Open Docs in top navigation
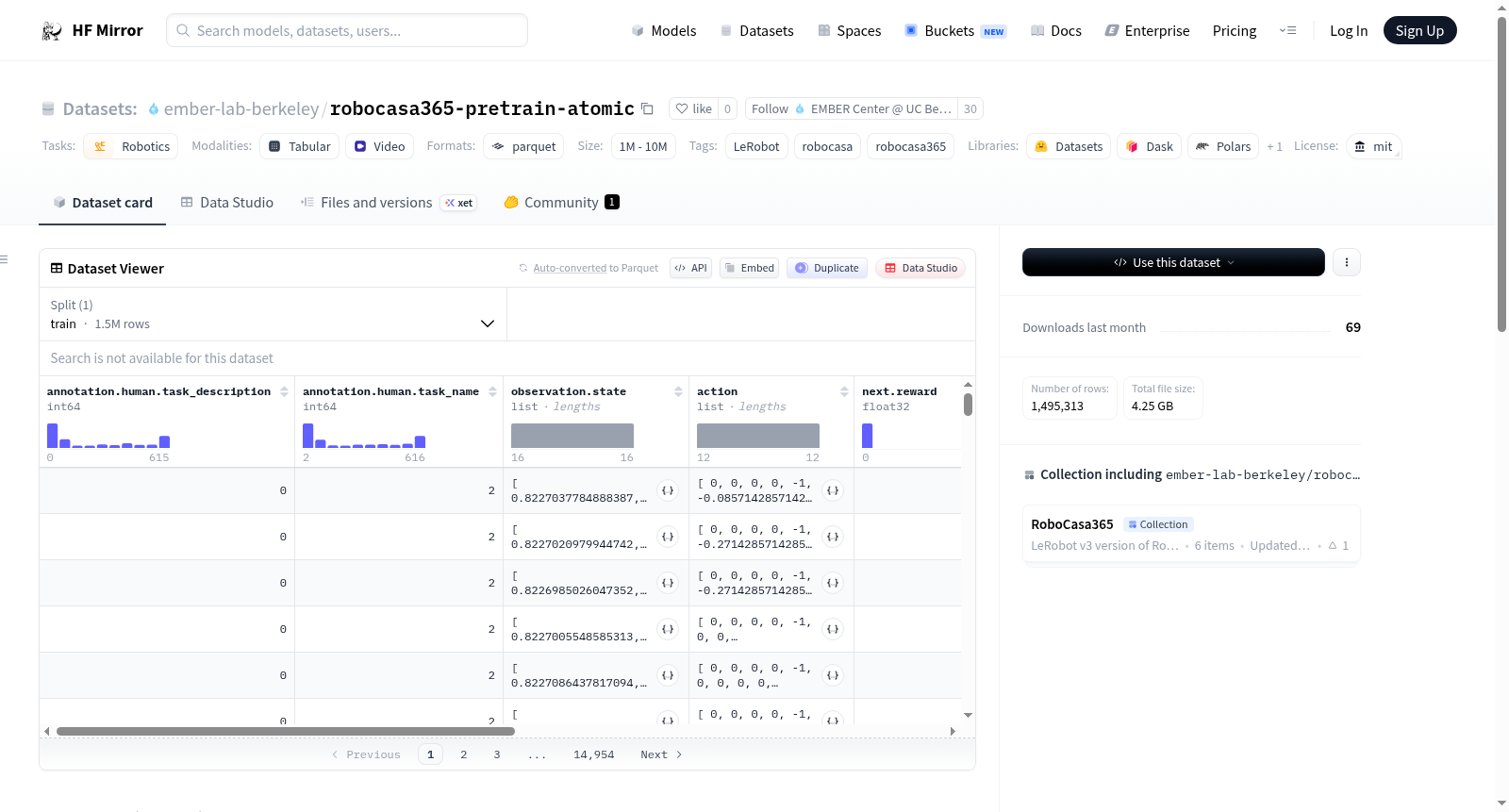 tap(1056, 31)
